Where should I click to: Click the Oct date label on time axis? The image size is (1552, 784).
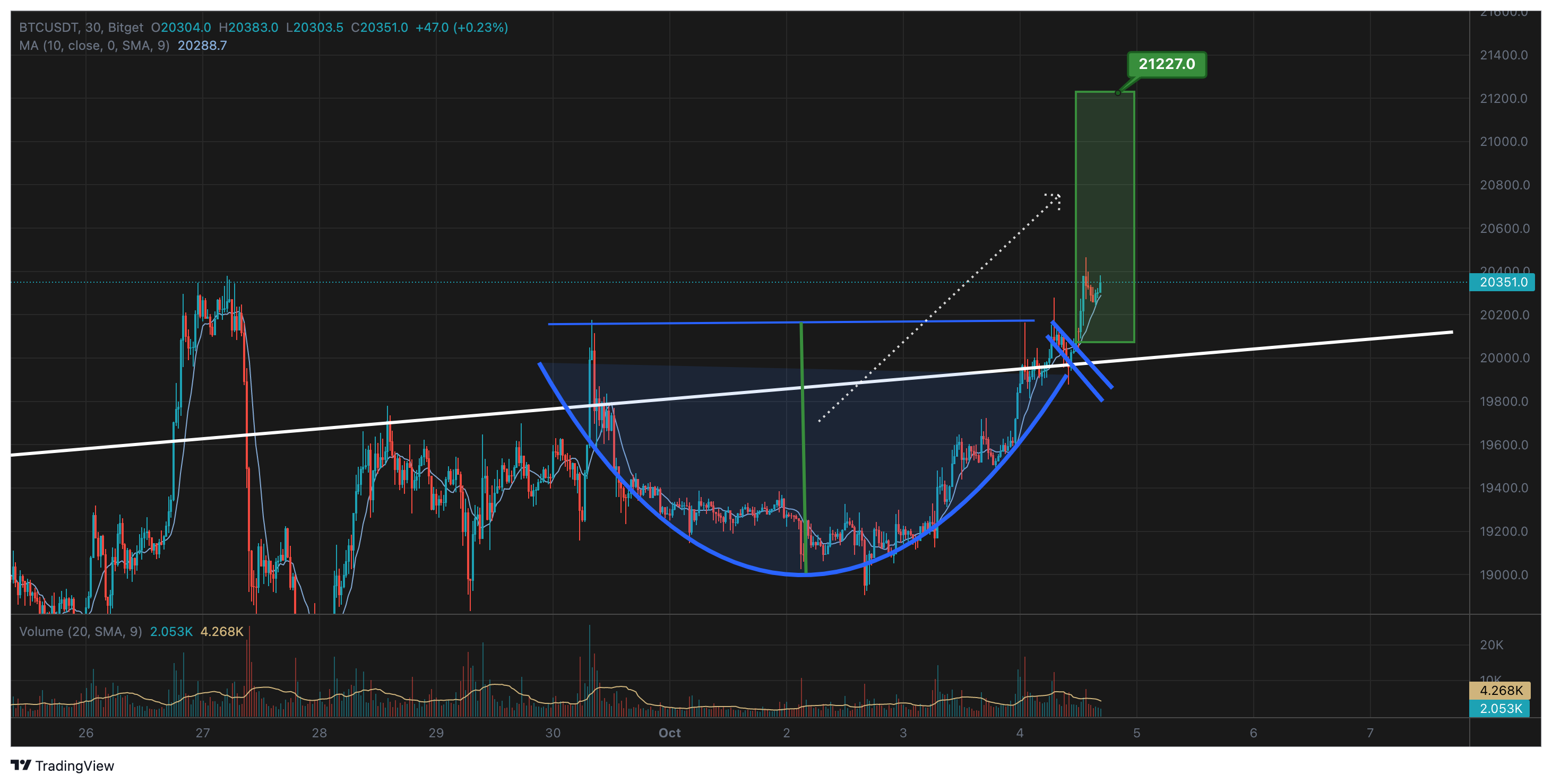pos(669,733)
